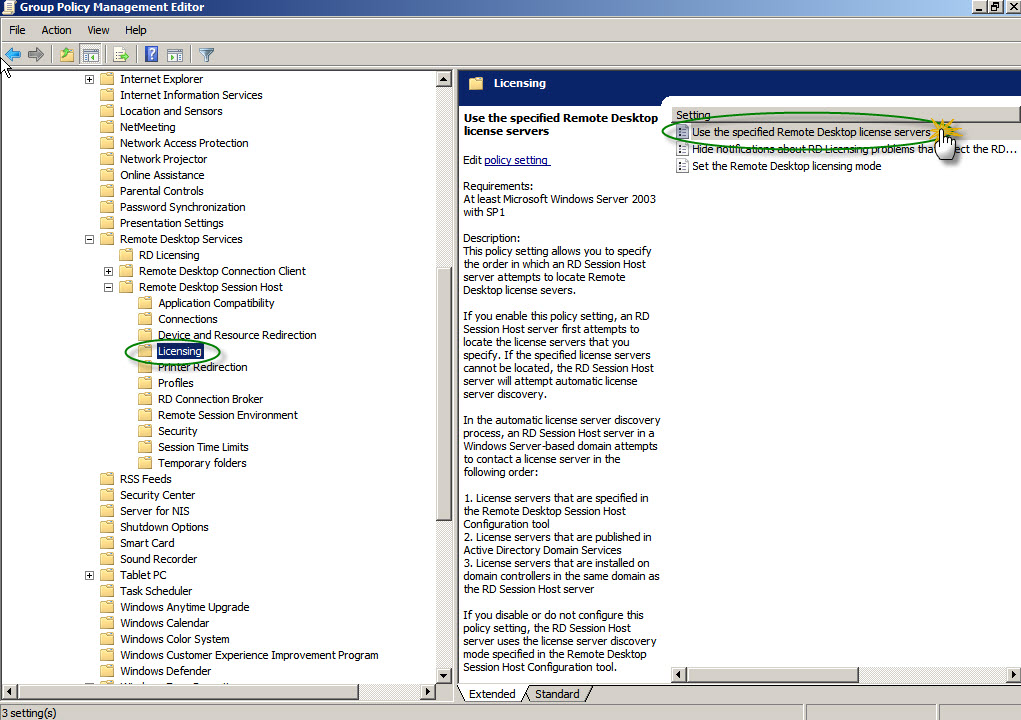Expand the Remote Desktop Connection Client node

[x=109, y=271]
